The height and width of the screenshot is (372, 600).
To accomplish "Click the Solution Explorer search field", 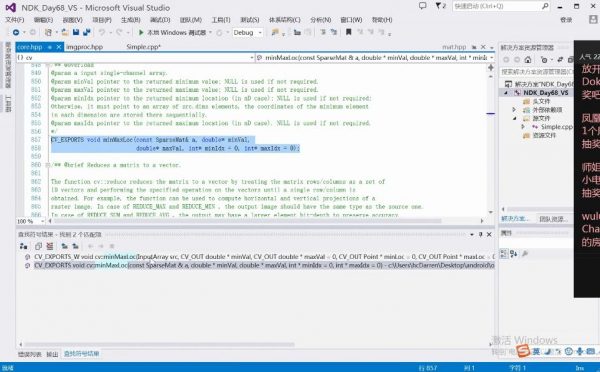I will 536,72.
